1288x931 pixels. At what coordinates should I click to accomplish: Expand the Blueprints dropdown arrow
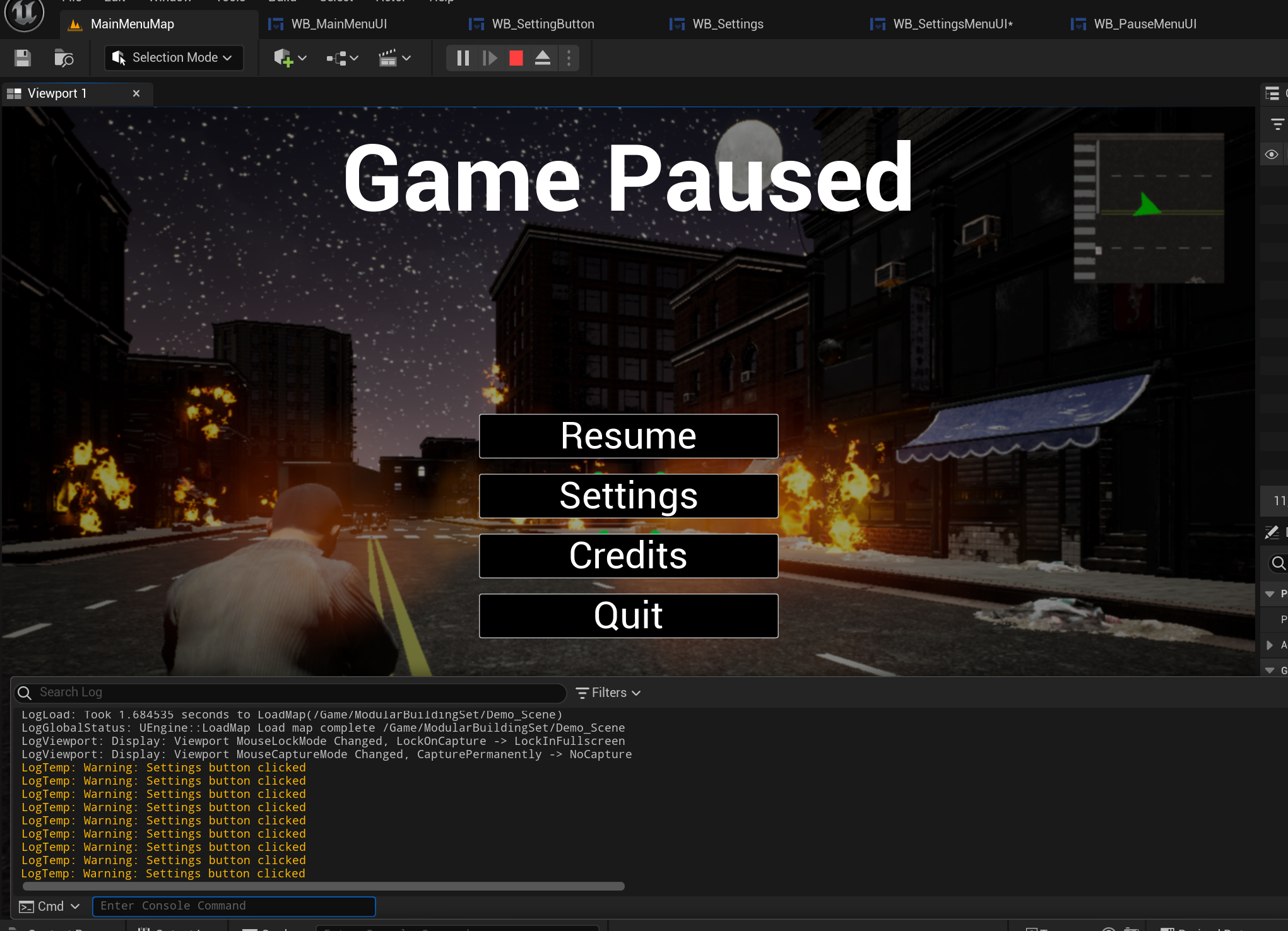(x=354, y=58)
